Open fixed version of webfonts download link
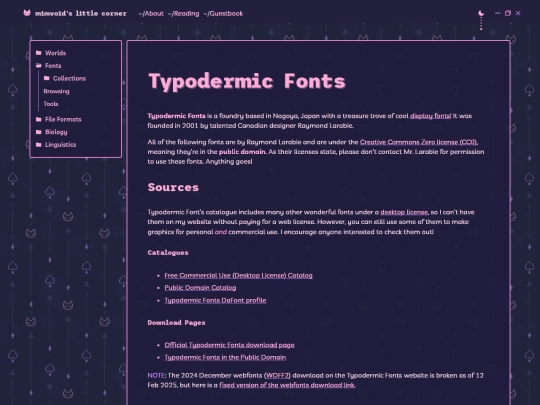This screenshot has width=540, height=405. (x=287, y=385)
